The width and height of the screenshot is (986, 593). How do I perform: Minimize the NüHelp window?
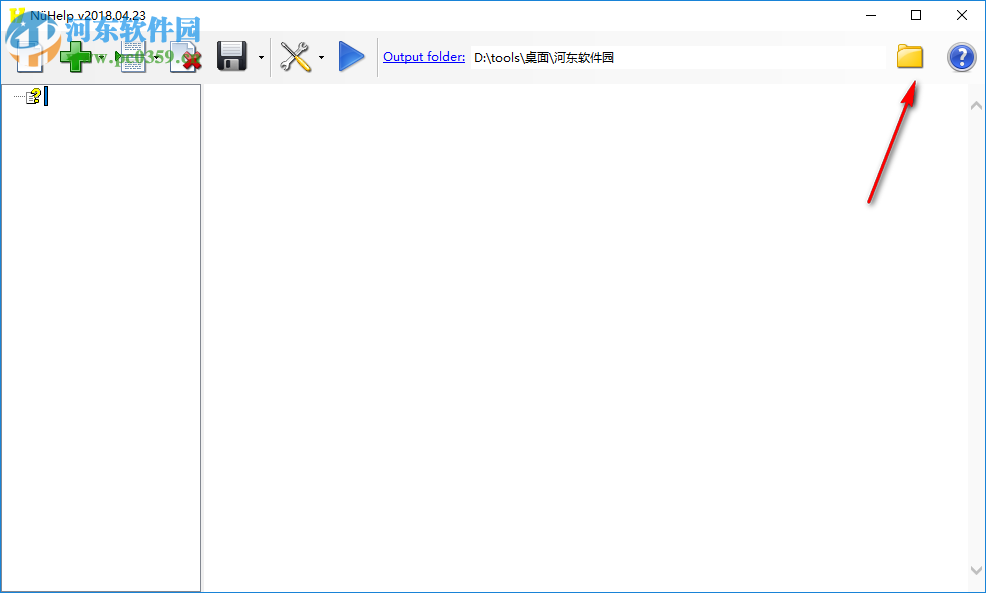pyautogui.click(x=871, y=15)
